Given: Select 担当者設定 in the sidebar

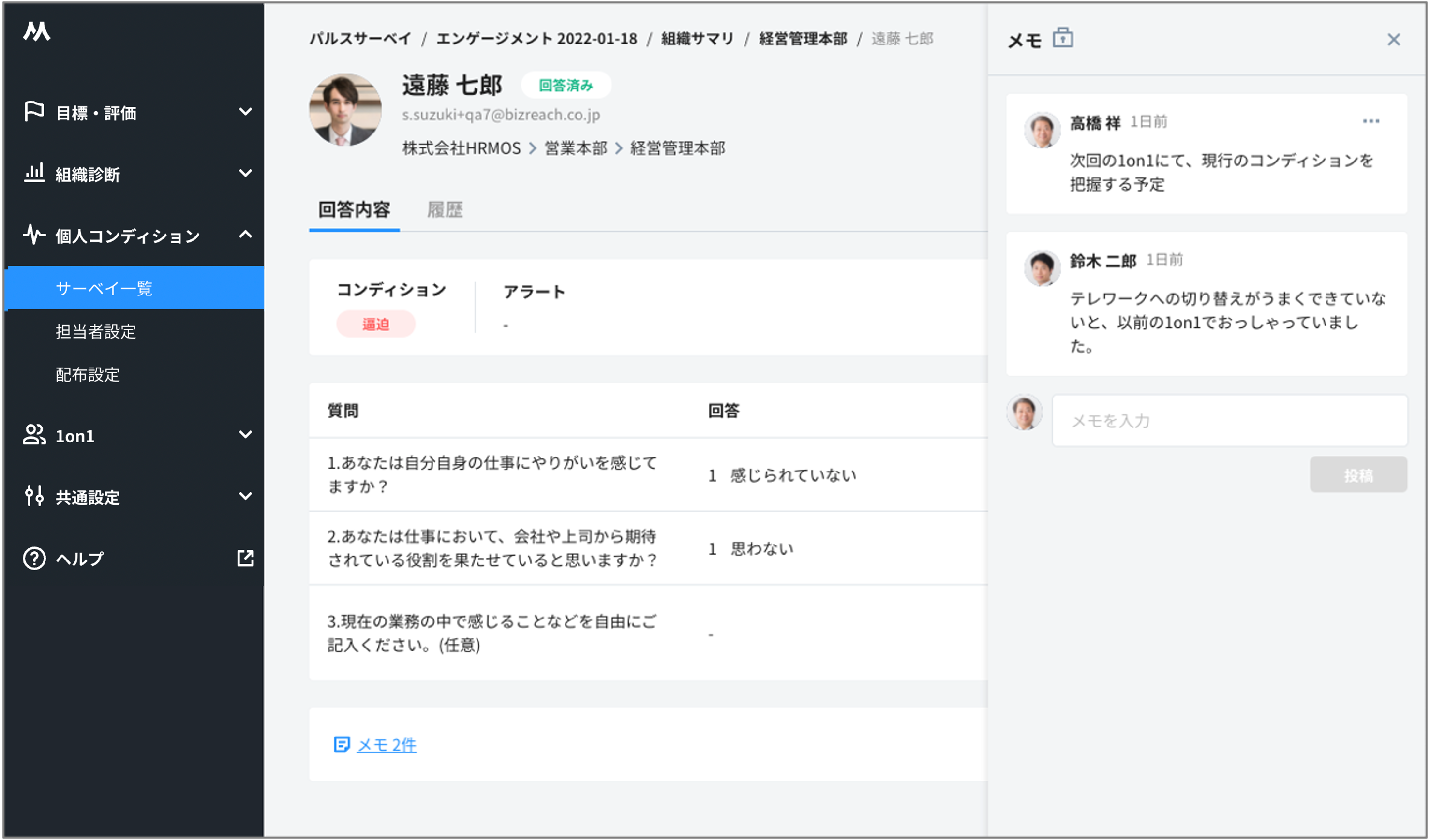Looking at the screenshot, I should point(96,331).
